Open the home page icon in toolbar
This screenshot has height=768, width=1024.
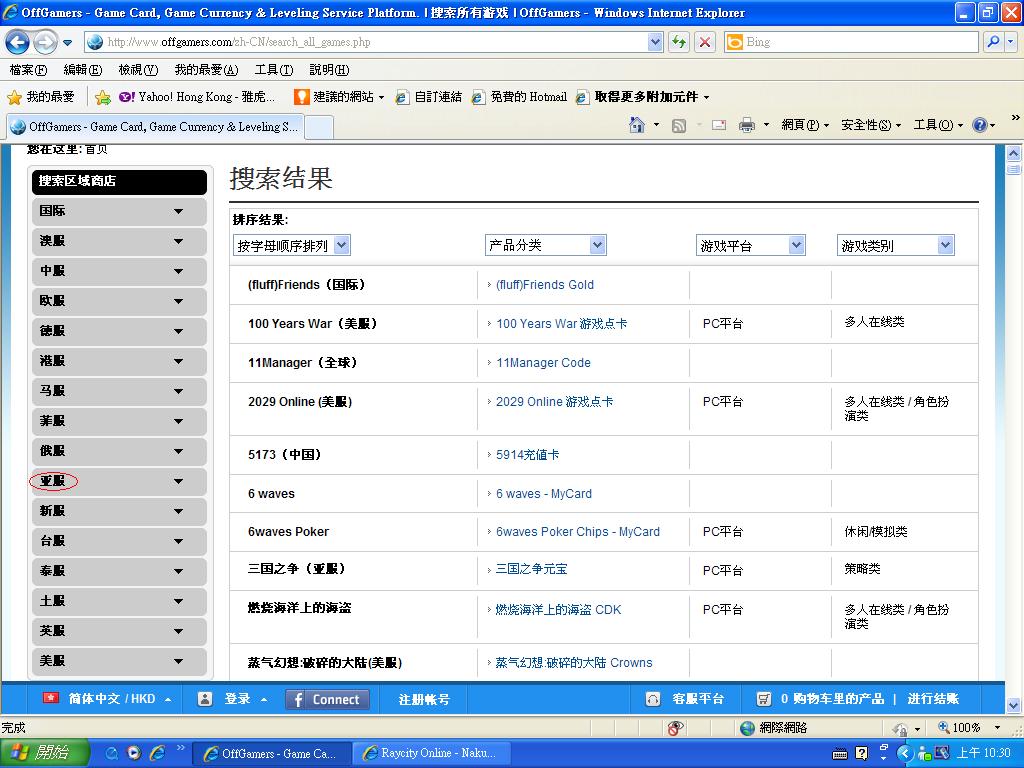636,125
